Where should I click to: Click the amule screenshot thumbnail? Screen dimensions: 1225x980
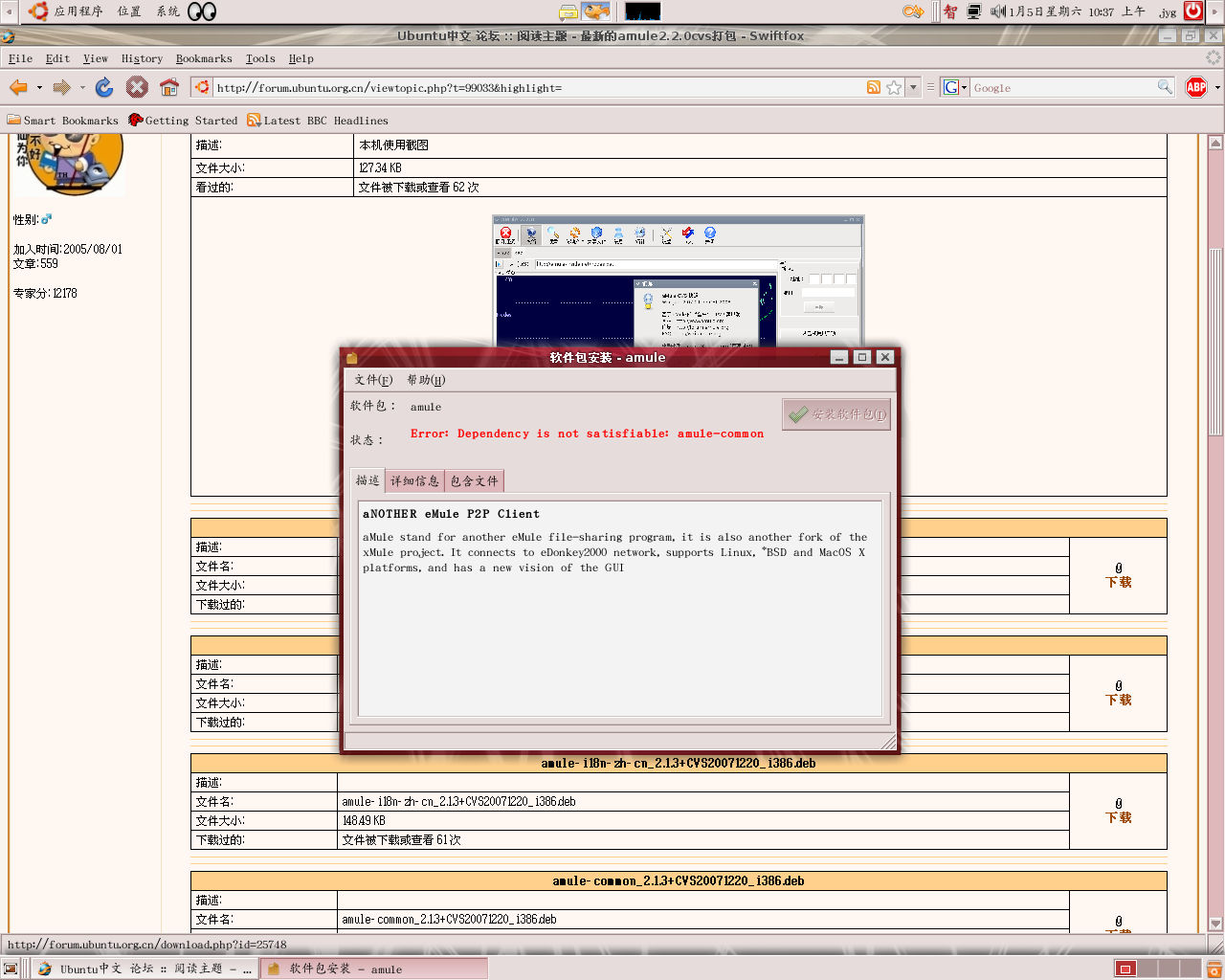click(678, 281)
